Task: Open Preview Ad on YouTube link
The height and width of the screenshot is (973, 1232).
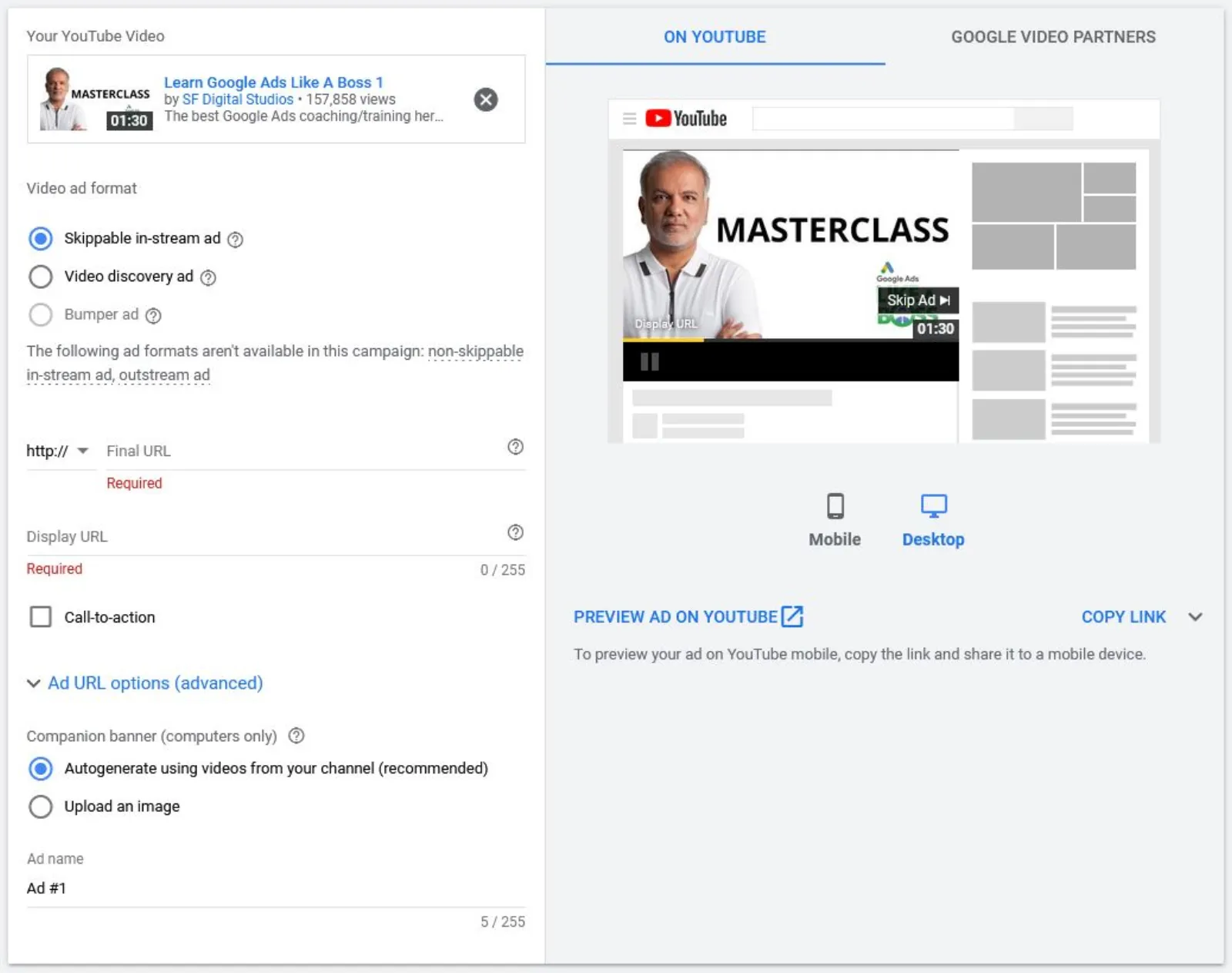Action: click(x=688, y=617)
